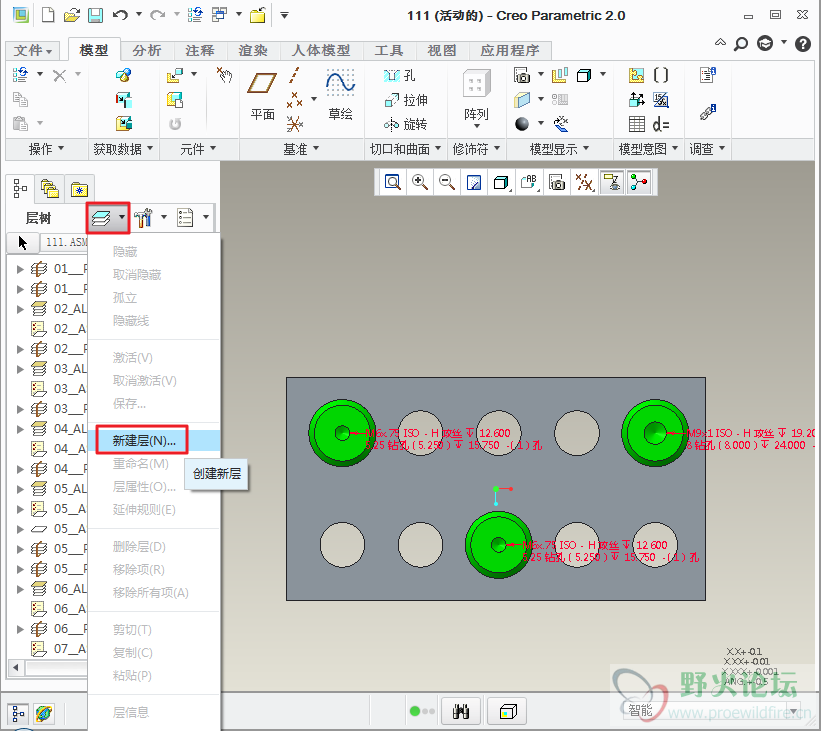
Task: Open the 文件 menu
Action: (x=32, y=50)
